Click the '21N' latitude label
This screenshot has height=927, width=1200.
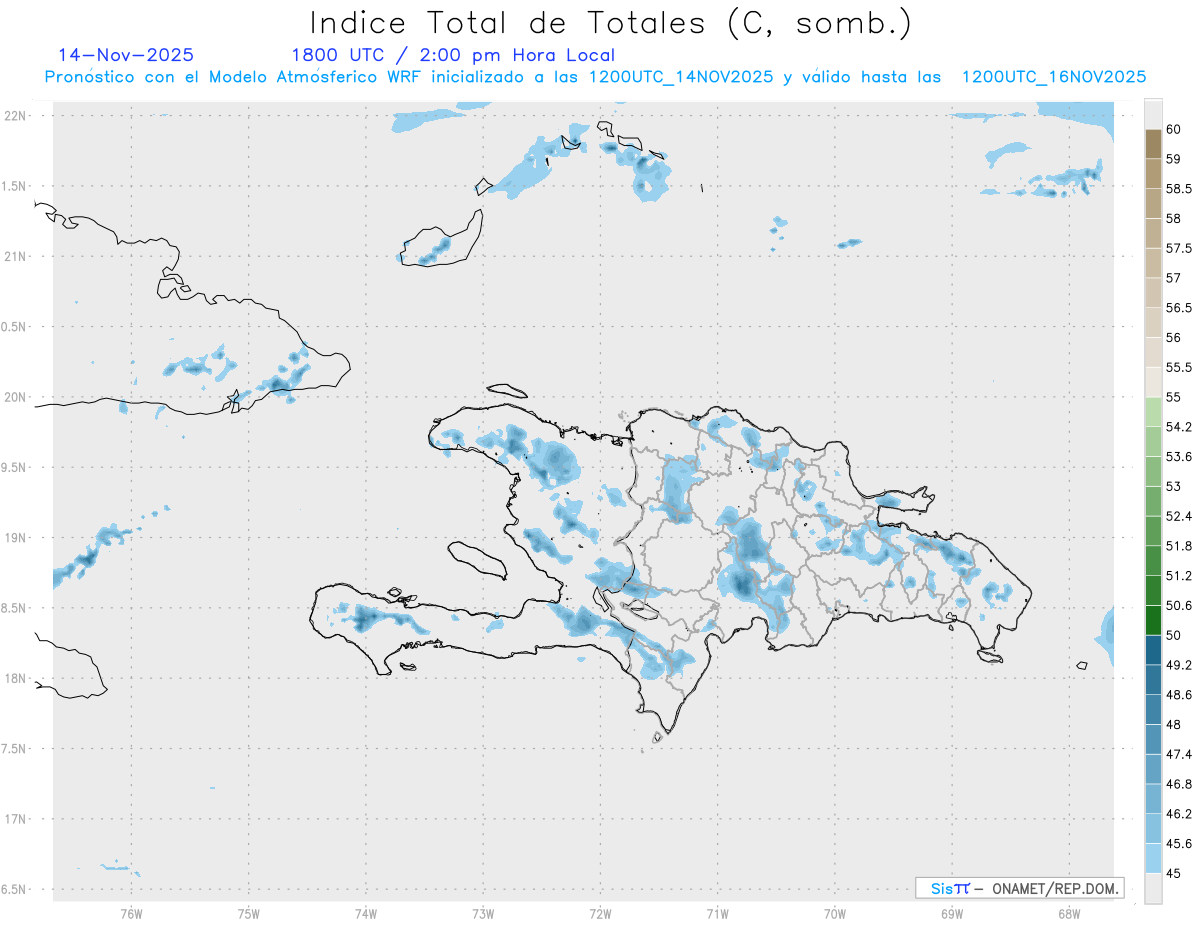pyautogui.click(x=15, y=257)
